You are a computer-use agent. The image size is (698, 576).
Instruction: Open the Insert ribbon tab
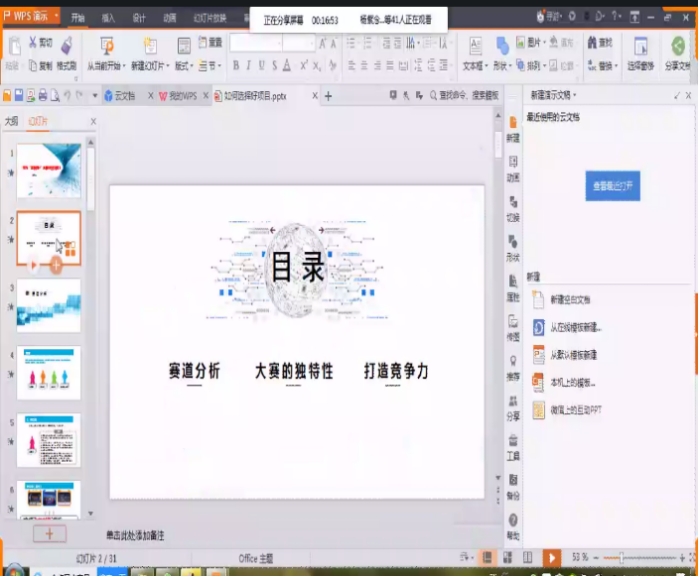(108, 18)
